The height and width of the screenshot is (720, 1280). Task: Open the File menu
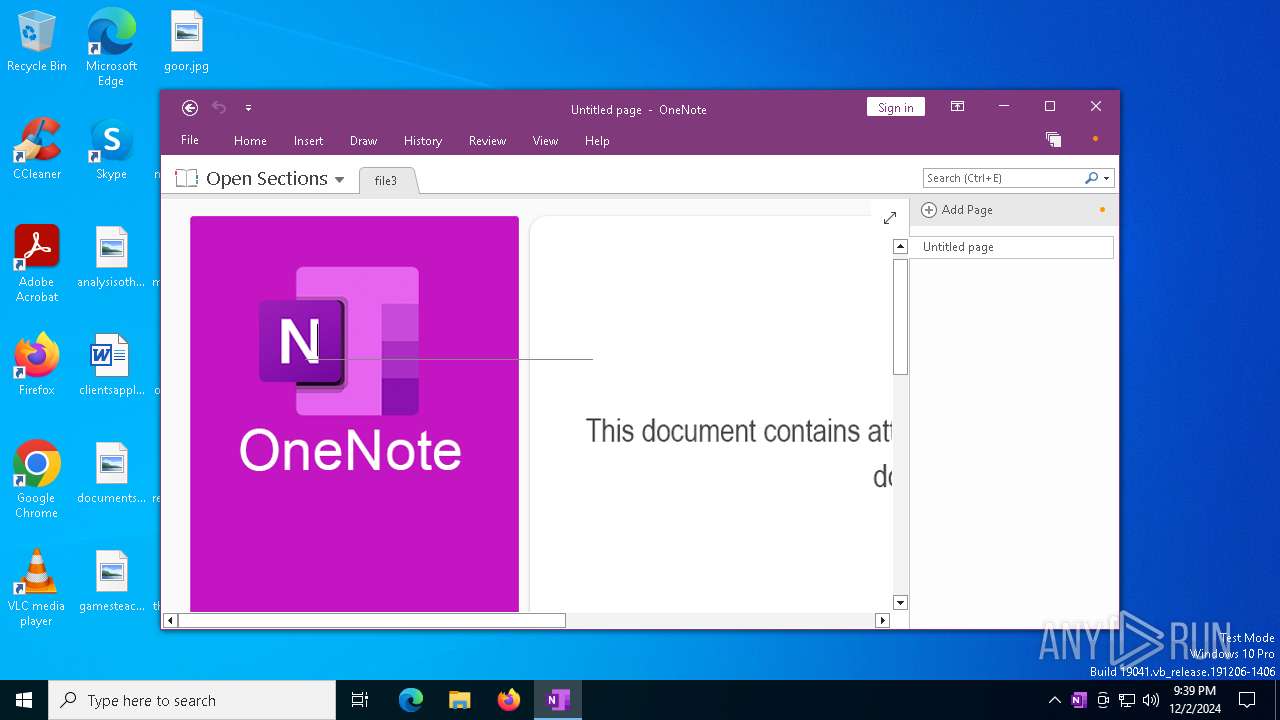(189, 140)
